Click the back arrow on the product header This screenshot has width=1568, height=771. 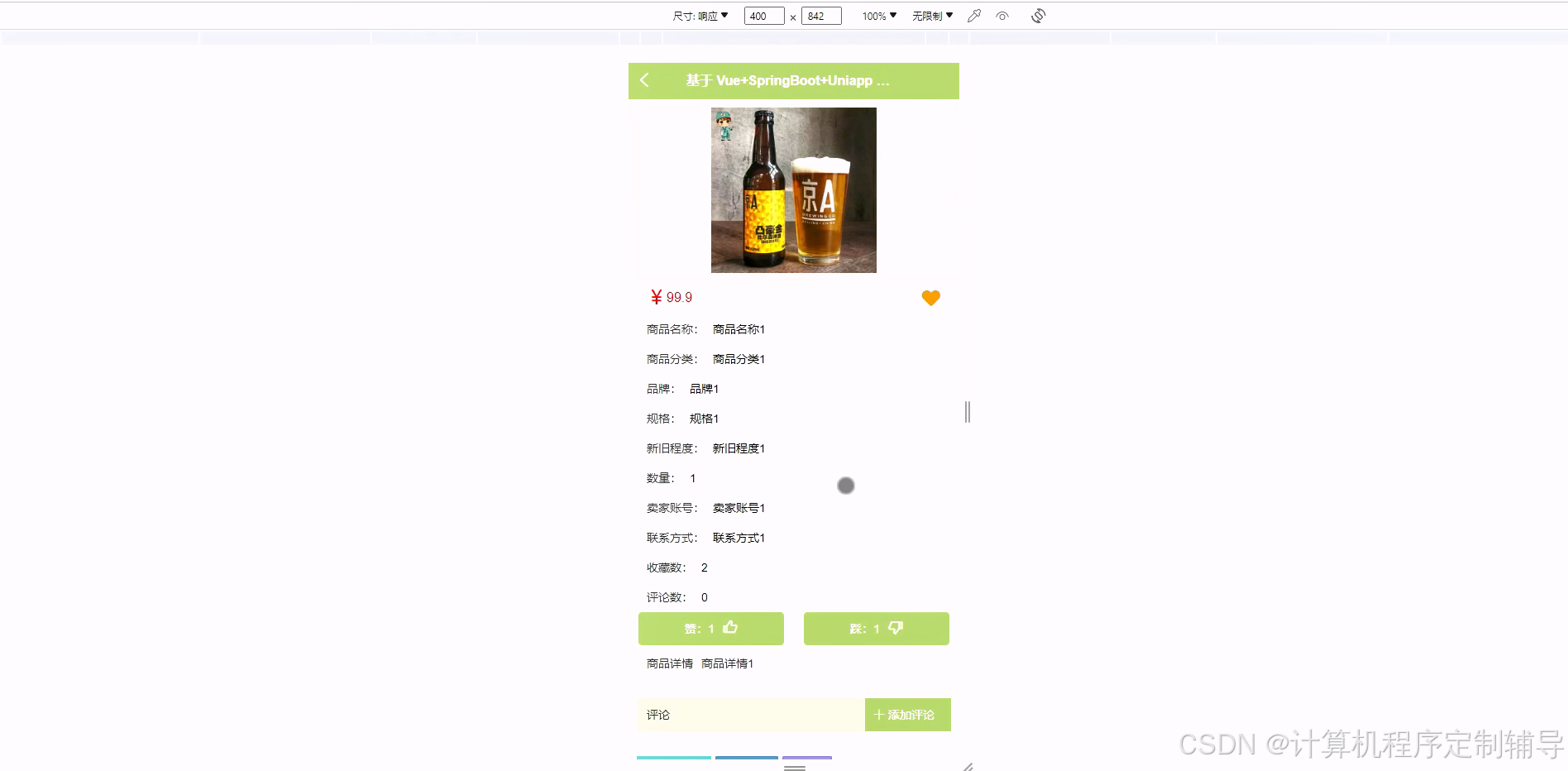coord(644,80)
